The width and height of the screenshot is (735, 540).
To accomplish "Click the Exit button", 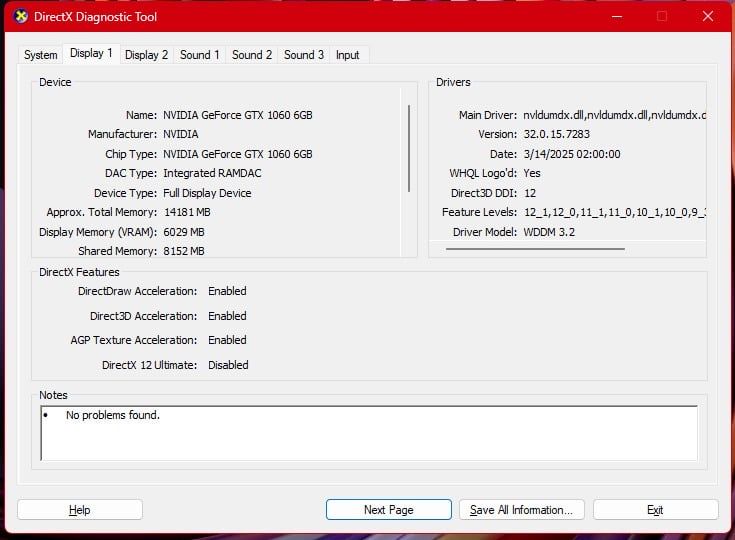I will (655, 510).
